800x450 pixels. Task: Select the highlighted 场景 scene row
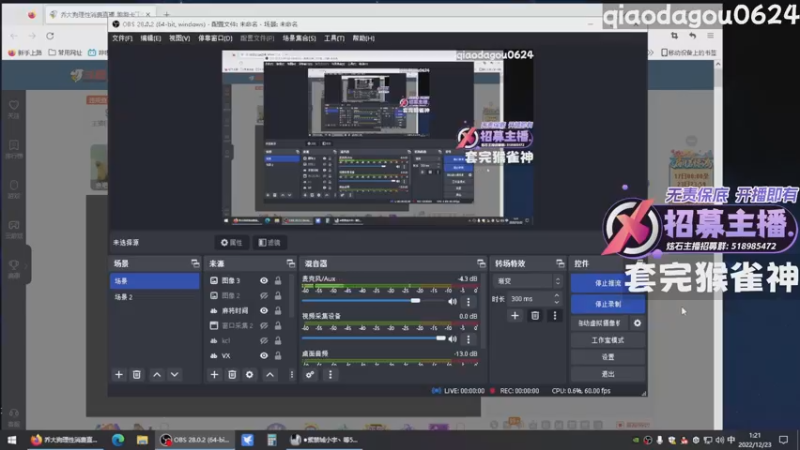point(155,281)
